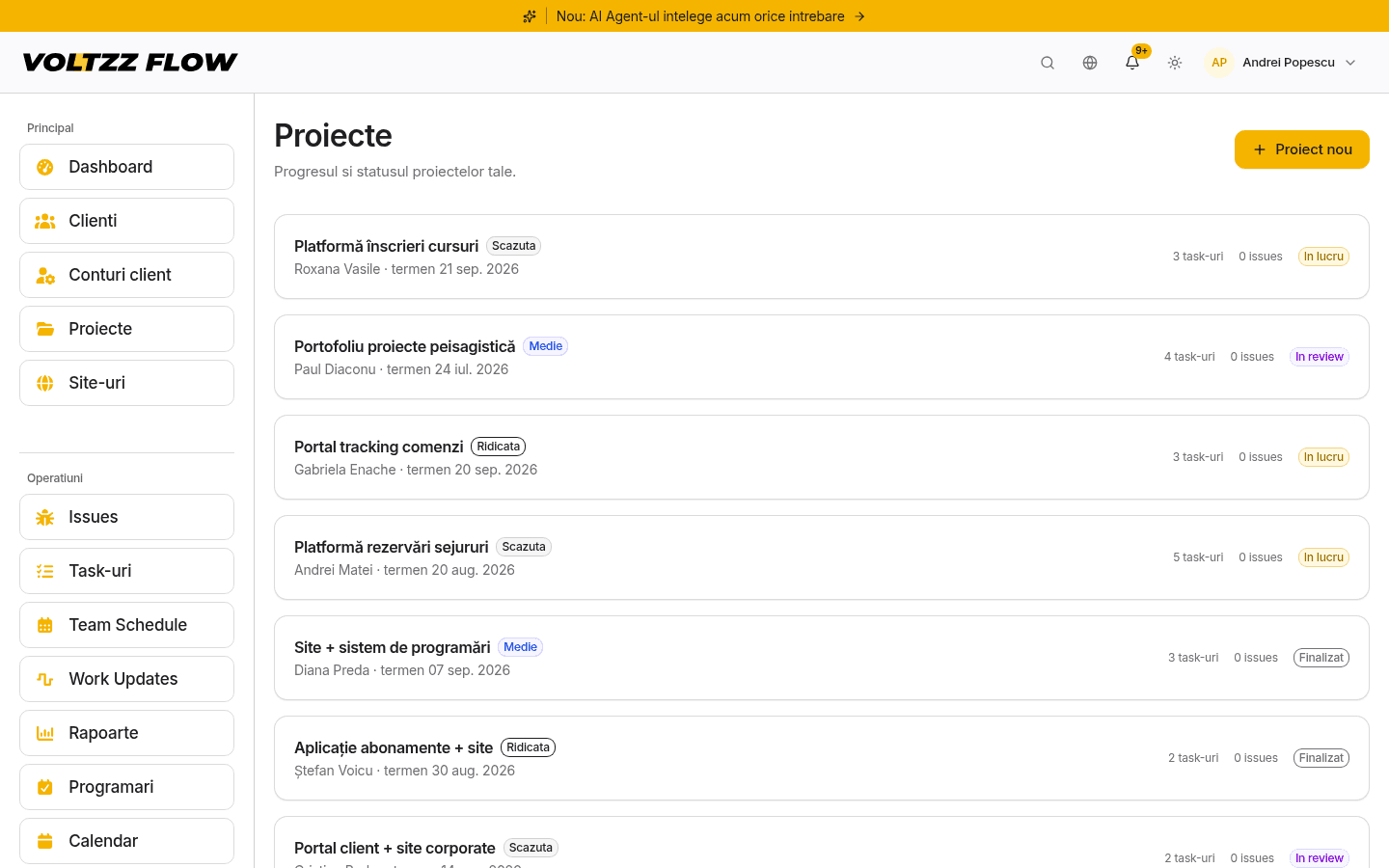The image size is (1389, 868).
Task: Go to Clienti in sidebar
Action: click(126, 221)
